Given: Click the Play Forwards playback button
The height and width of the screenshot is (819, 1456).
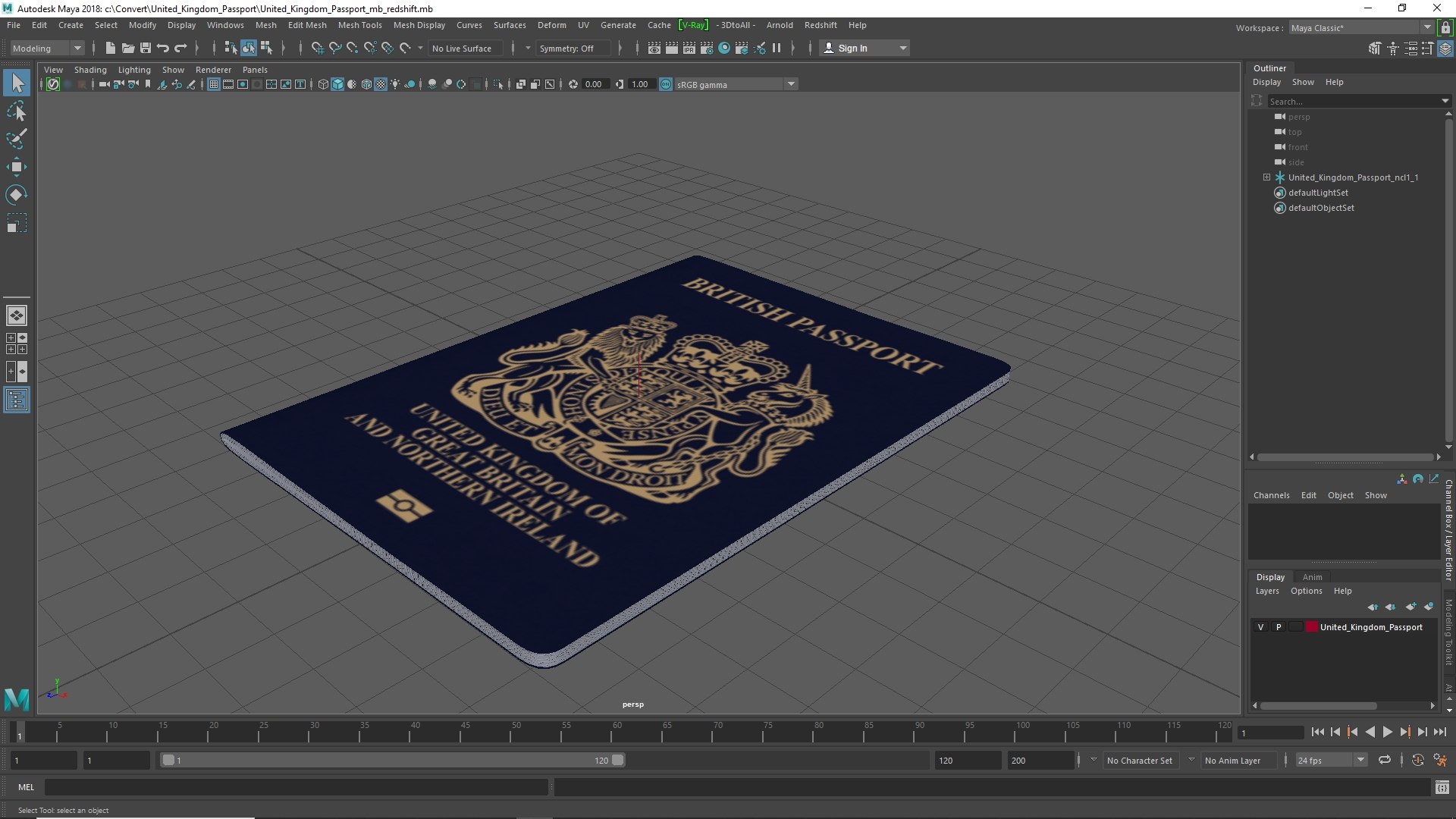Looking at the screenshot, I should click(x=1387, y=732).
